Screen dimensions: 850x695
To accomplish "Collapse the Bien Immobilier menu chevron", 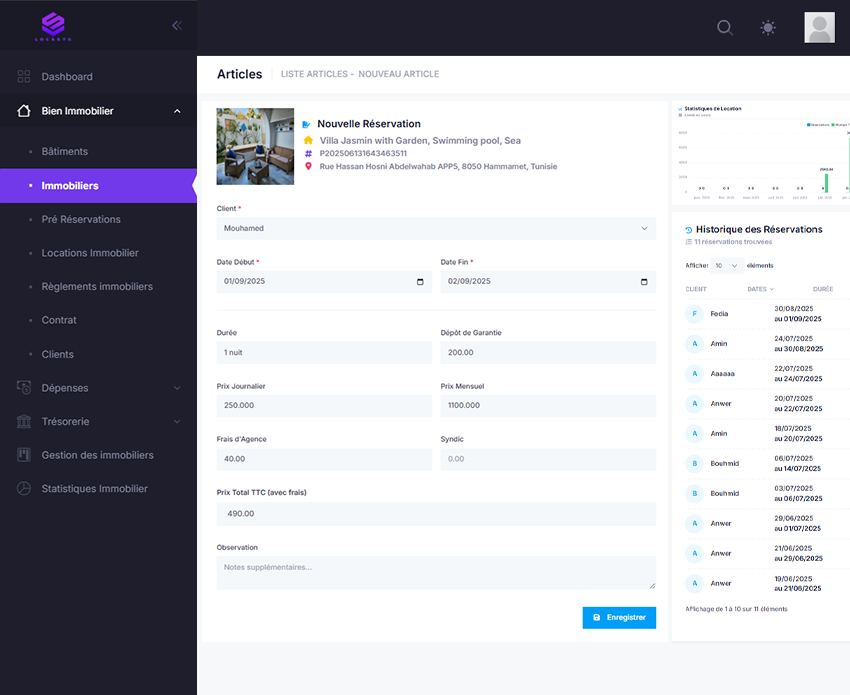I will point(177,111).
